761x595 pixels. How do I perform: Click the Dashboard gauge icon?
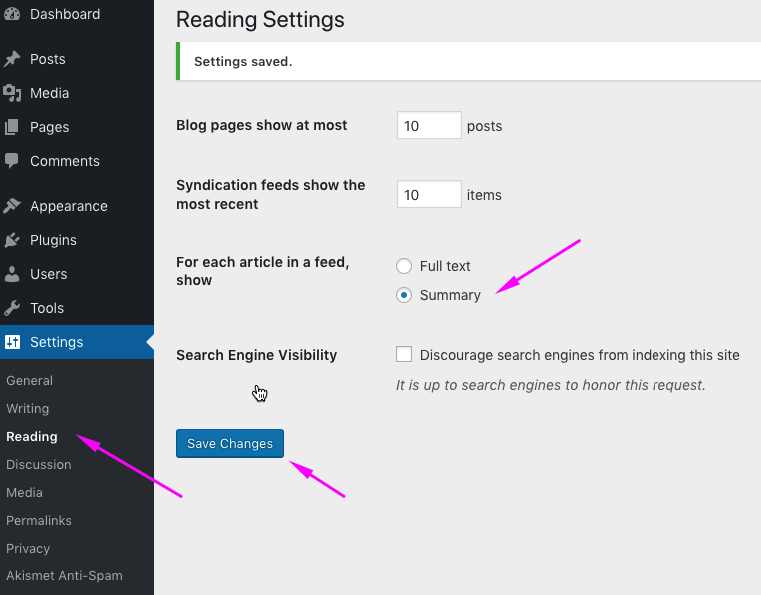[x=12, y=14]
